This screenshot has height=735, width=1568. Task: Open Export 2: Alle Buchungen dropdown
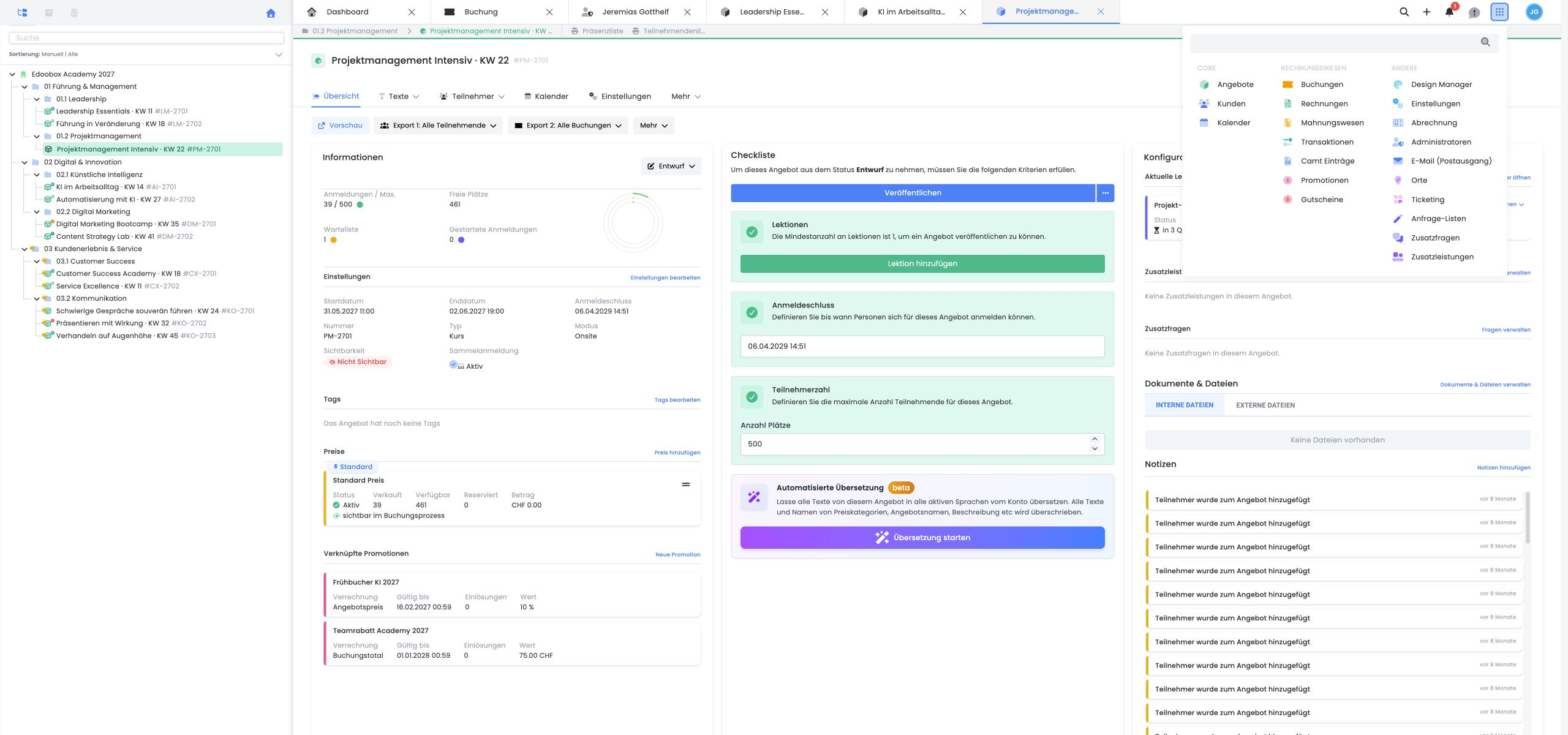point(568,126)
